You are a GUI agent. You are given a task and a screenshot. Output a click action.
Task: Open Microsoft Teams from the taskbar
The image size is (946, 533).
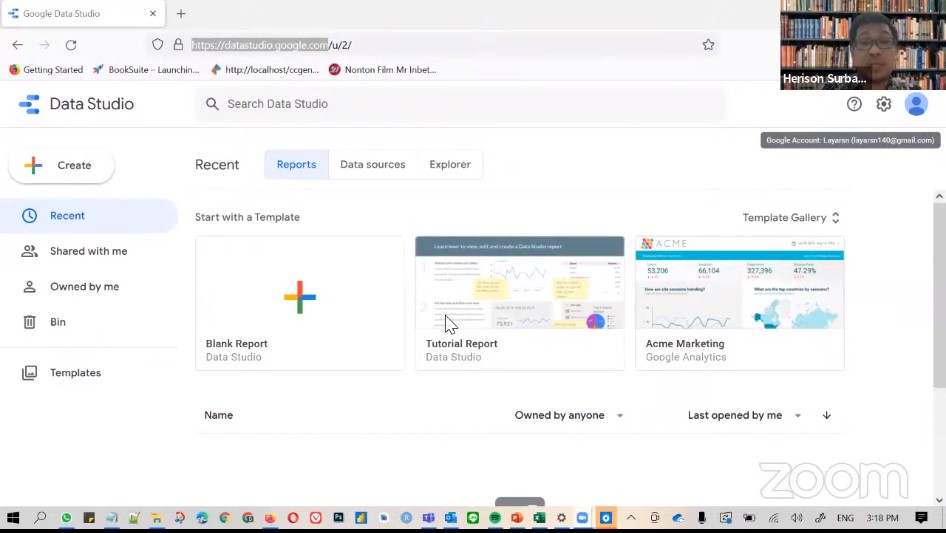(x=428, y=518)
